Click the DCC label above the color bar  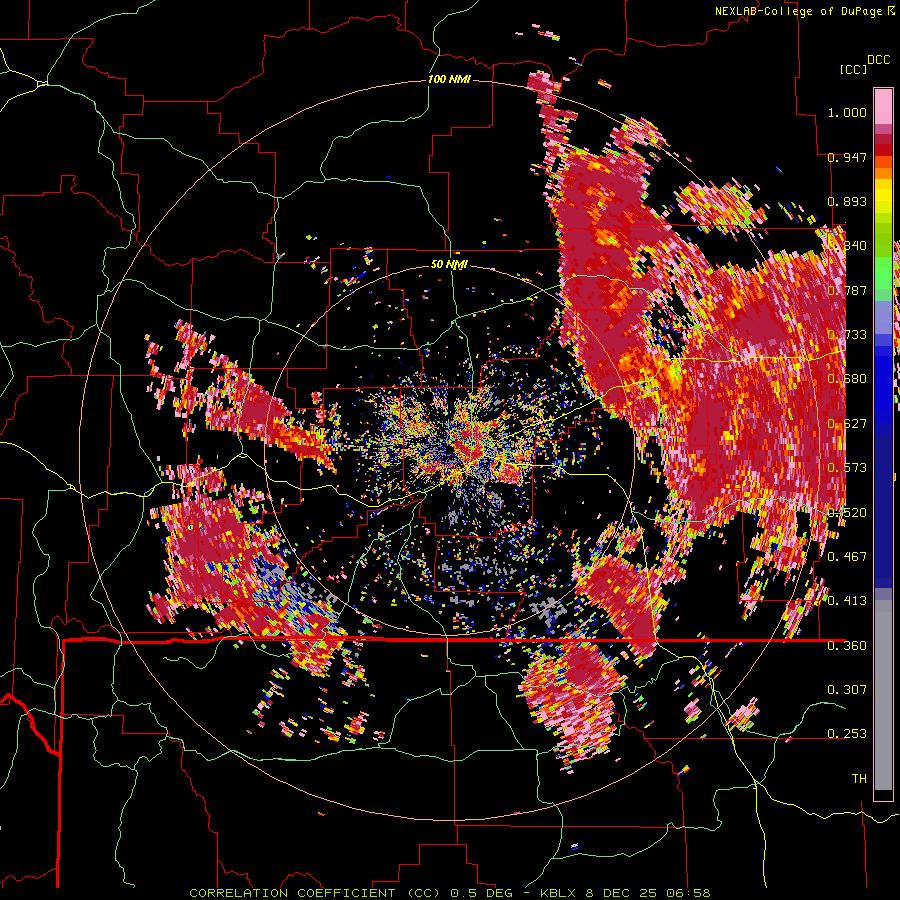(878, 60)
